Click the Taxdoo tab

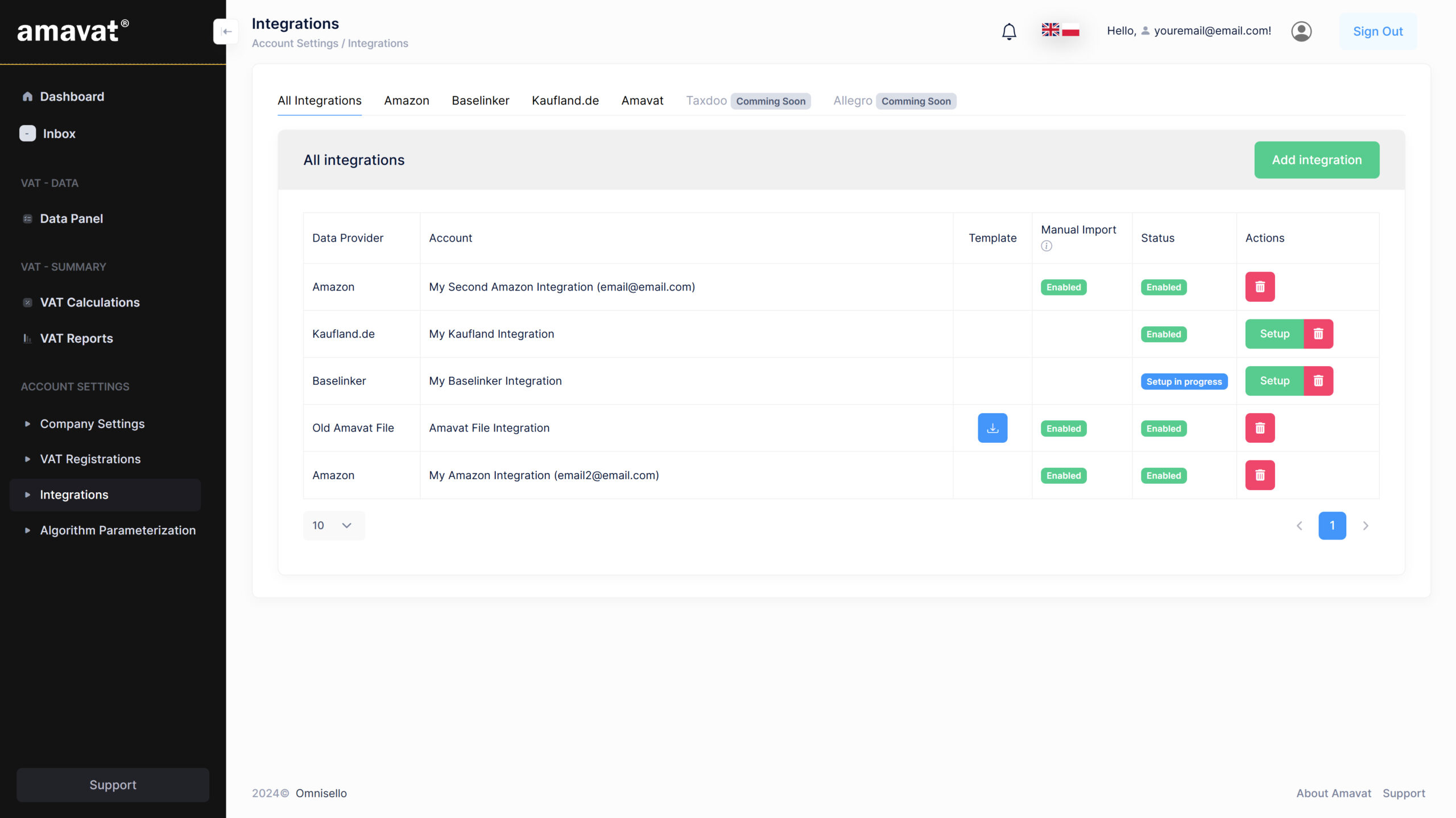(x=706, y=101)
